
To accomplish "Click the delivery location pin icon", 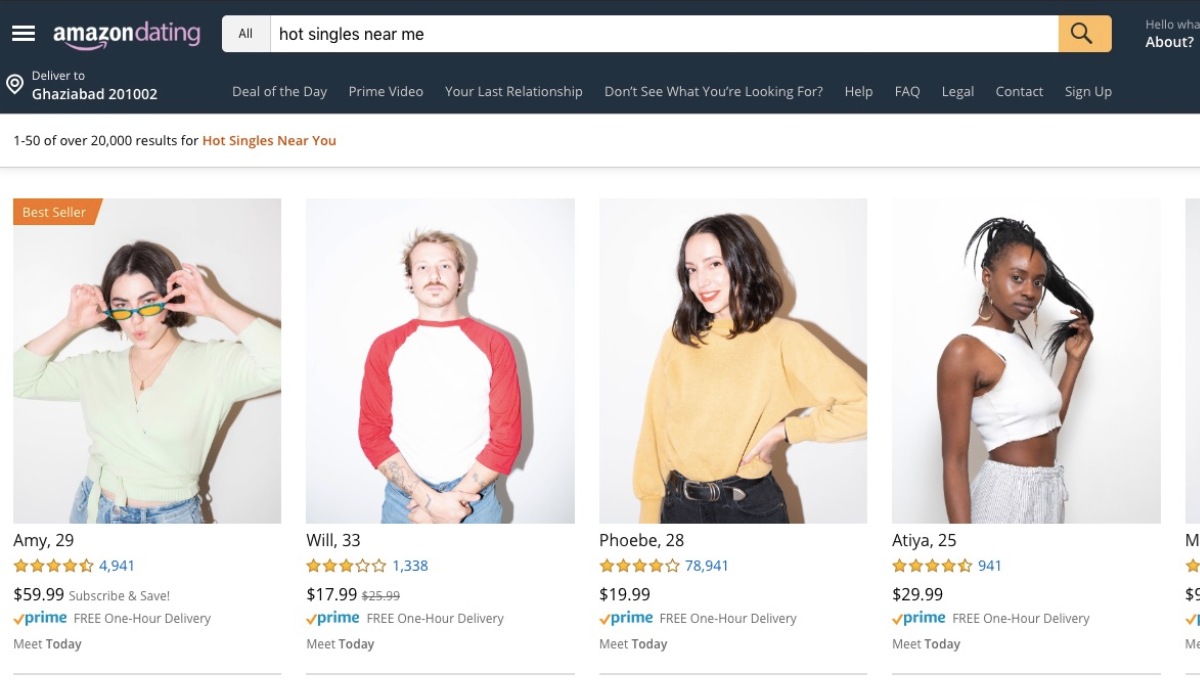I will pyautogui.click(x=15, y=84).
